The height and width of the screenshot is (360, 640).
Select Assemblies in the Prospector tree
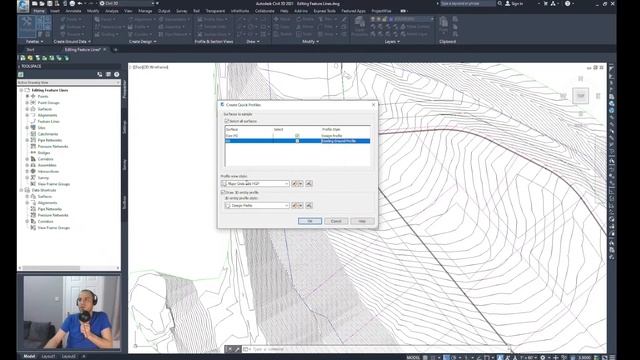click(47, 165)
